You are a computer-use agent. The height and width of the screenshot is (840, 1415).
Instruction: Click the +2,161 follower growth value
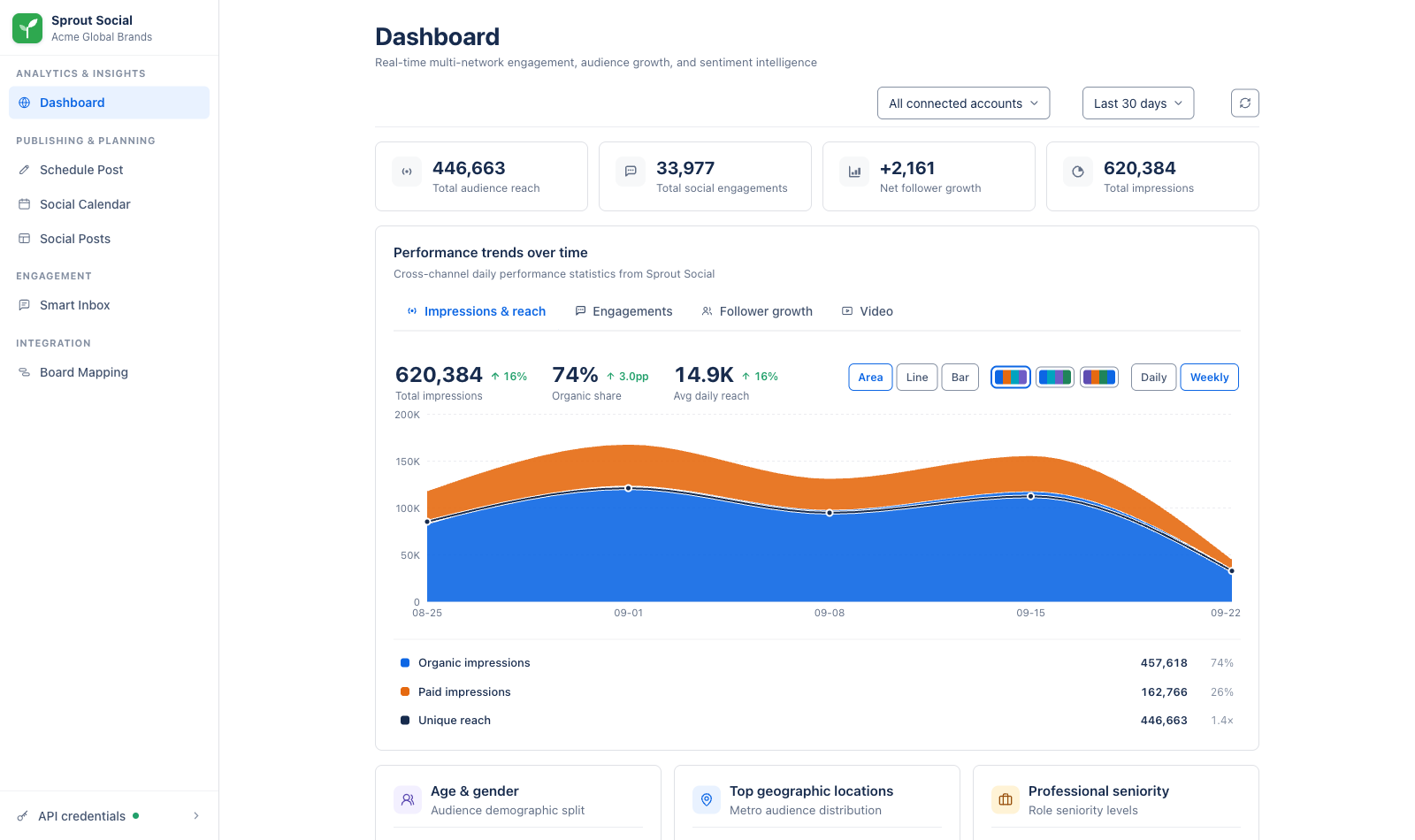click(x=907, y=168)
